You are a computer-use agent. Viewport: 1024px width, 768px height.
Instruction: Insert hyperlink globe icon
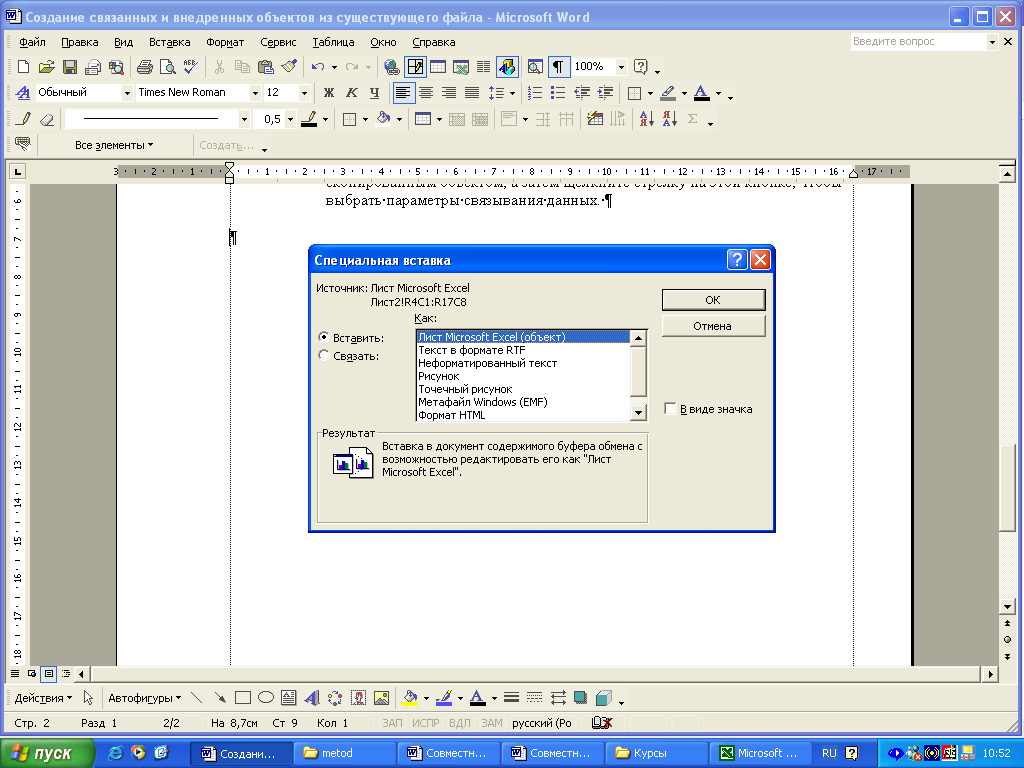(x=391, y=67)
